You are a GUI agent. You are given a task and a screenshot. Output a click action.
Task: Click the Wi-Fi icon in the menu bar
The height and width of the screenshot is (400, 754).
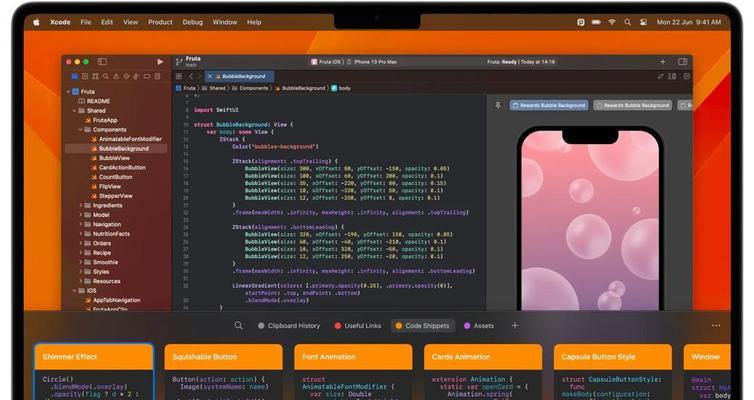pyautogui.click(x=612, y=22)
